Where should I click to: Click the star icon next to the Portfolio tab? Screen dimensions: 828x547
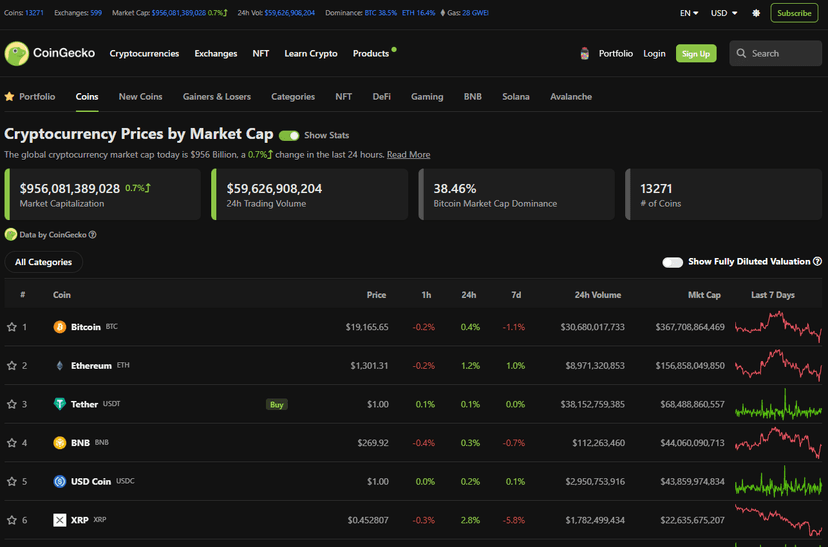[9, 97]
